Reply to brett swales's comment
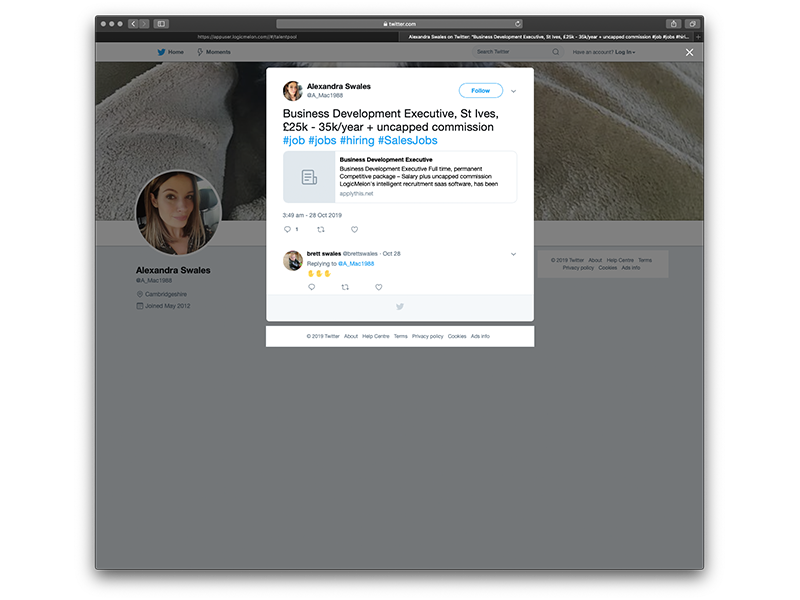This screenshot has width=800, height=600. (312, 287)
